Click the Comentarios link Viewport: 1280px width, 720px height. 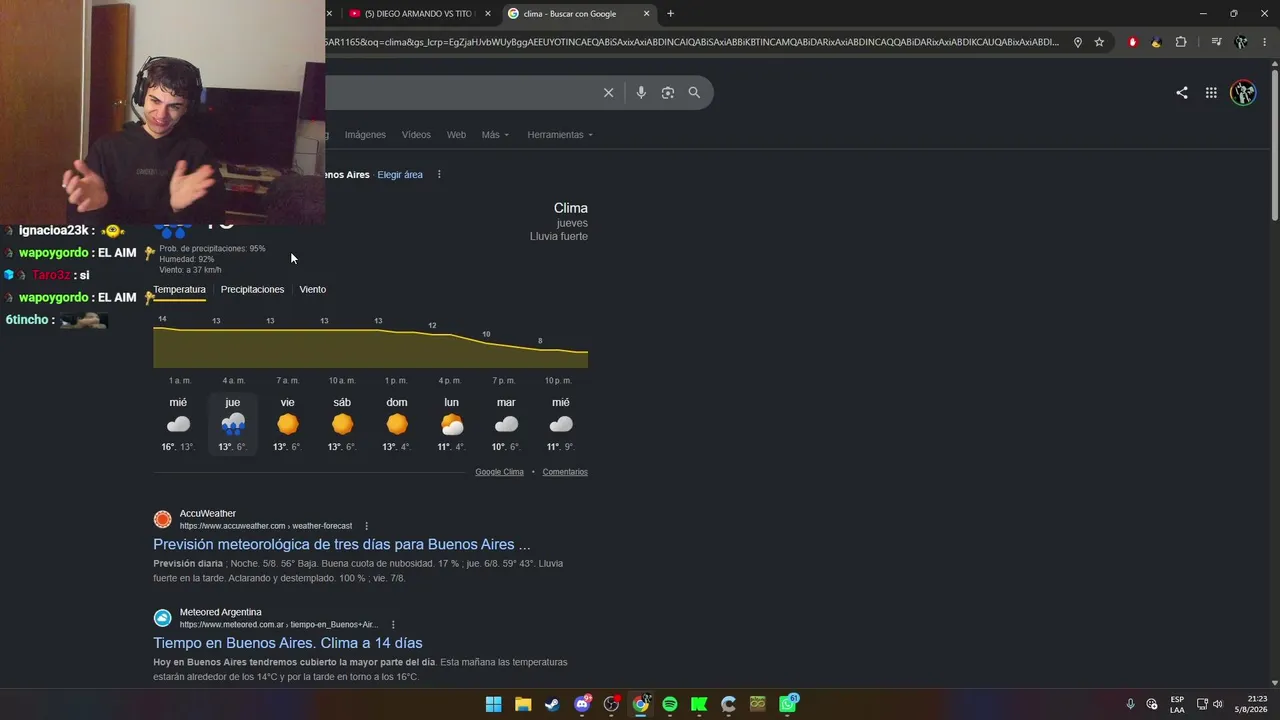click(x=565, y=472)
